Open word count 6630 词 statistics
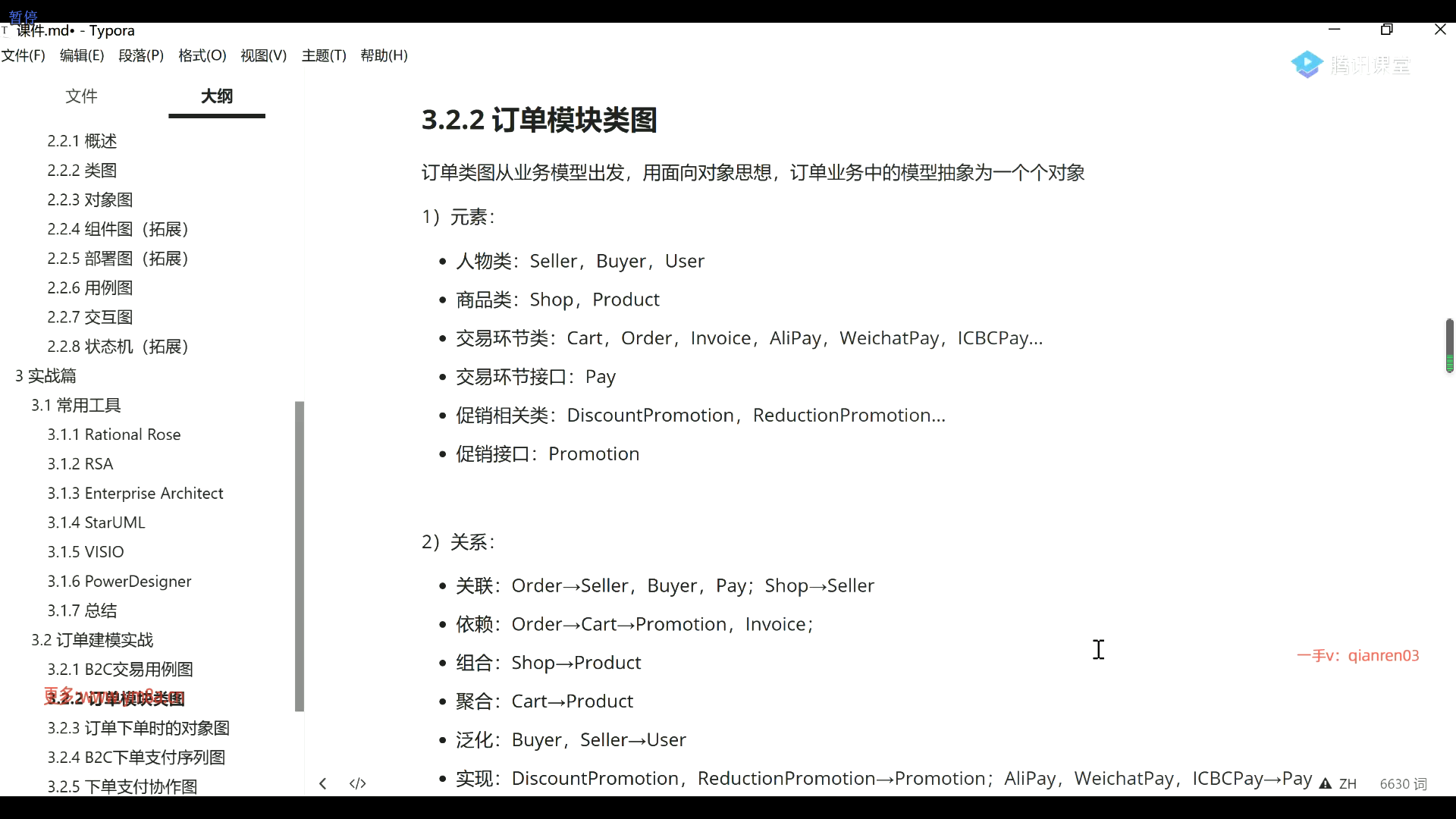 coord(1403,783)
